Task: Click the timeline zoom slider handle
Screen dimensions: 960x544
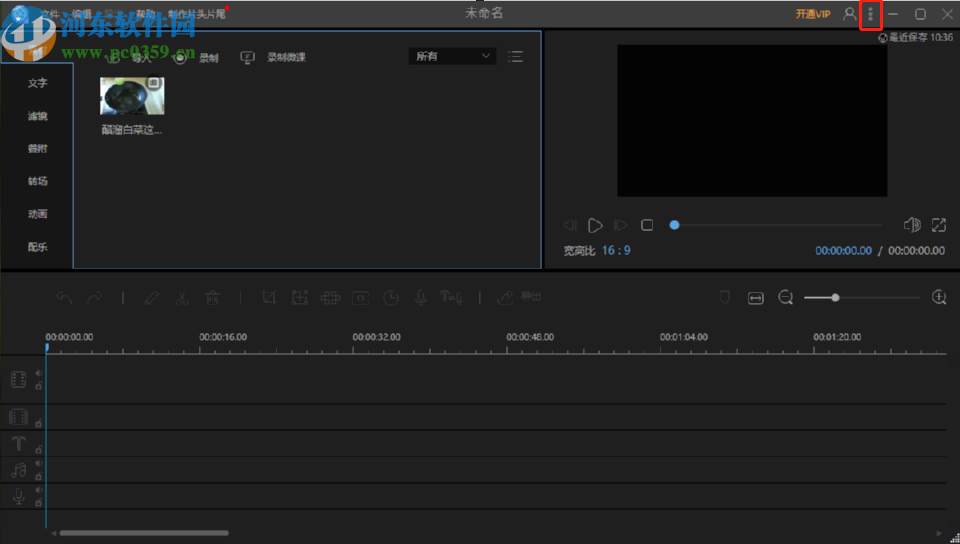Action: coord(835,297)
